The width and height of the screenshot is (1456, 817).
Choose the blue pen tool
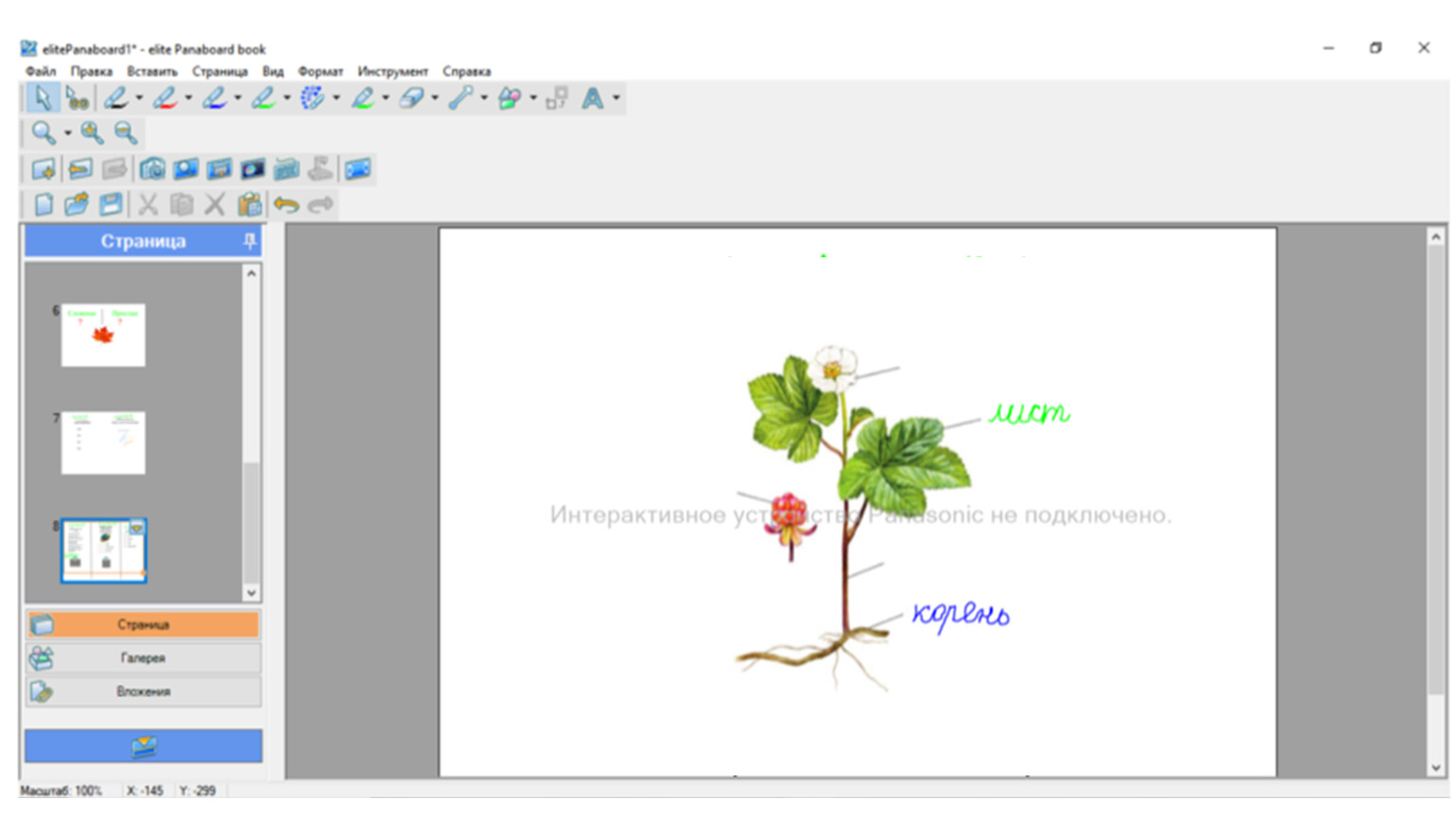click(x=214, y=98)
